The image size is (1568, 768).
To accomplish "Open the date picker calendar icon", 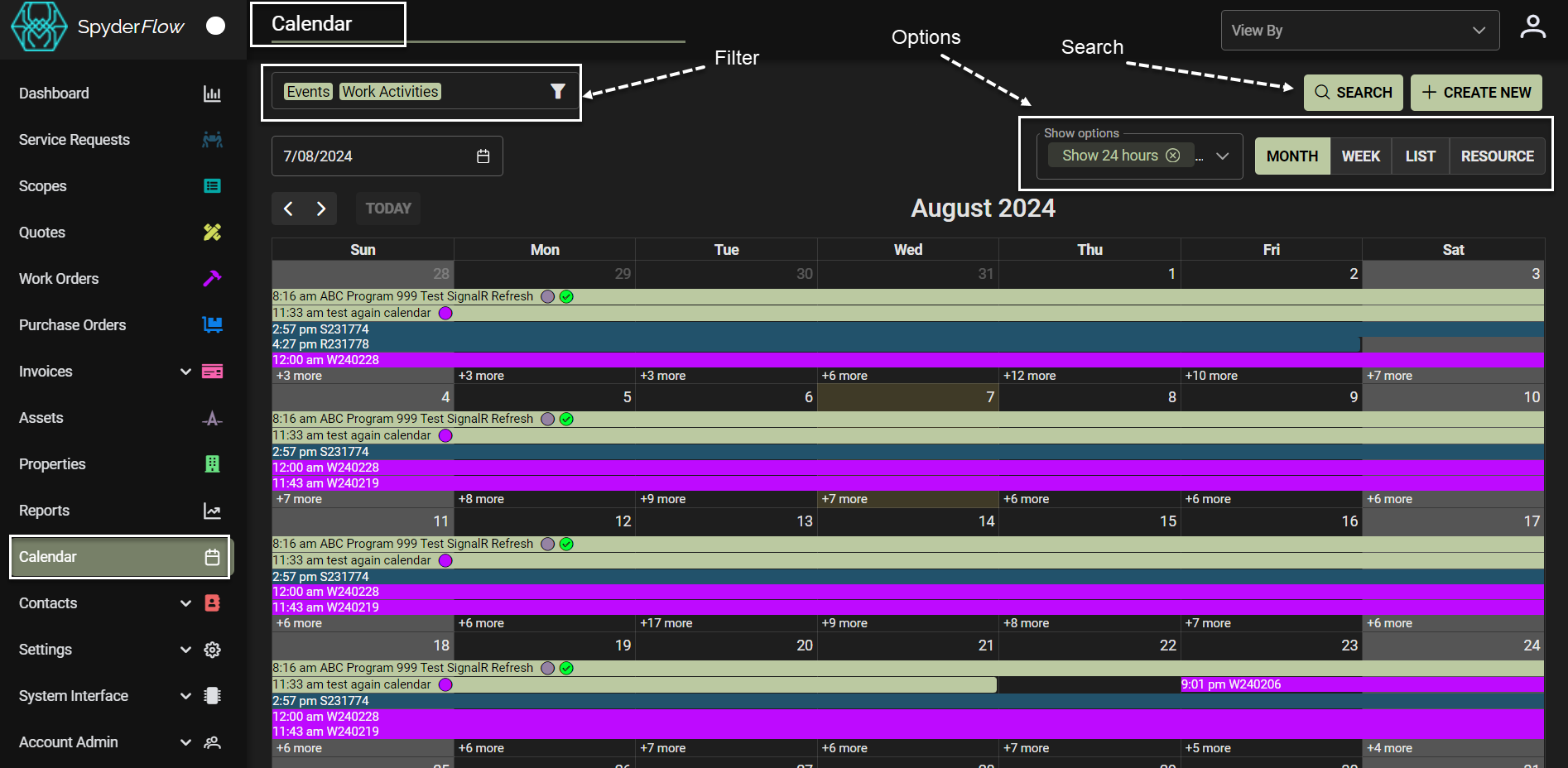I will [483, 156].
